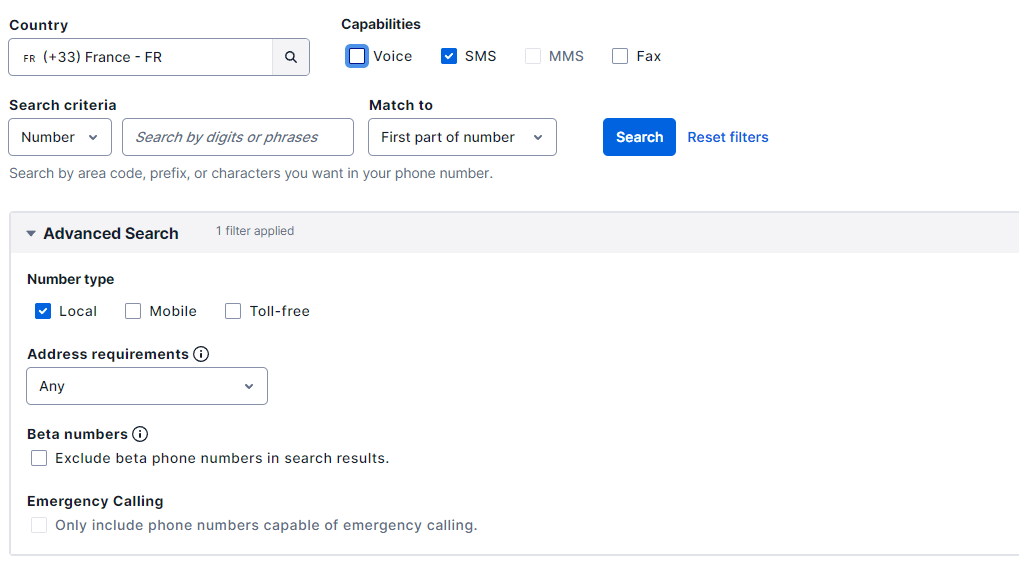Exclude beta phone numbers checkbox
1019x564 pixels.
pyautogui.click(x=39, y=458)
